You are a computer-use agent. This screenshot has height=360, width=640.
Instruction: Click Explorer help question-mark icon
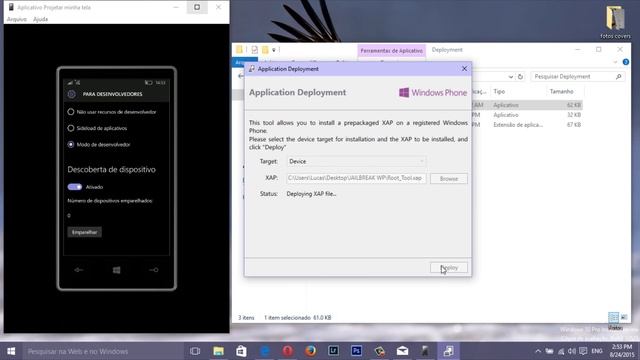click(626, 62)
